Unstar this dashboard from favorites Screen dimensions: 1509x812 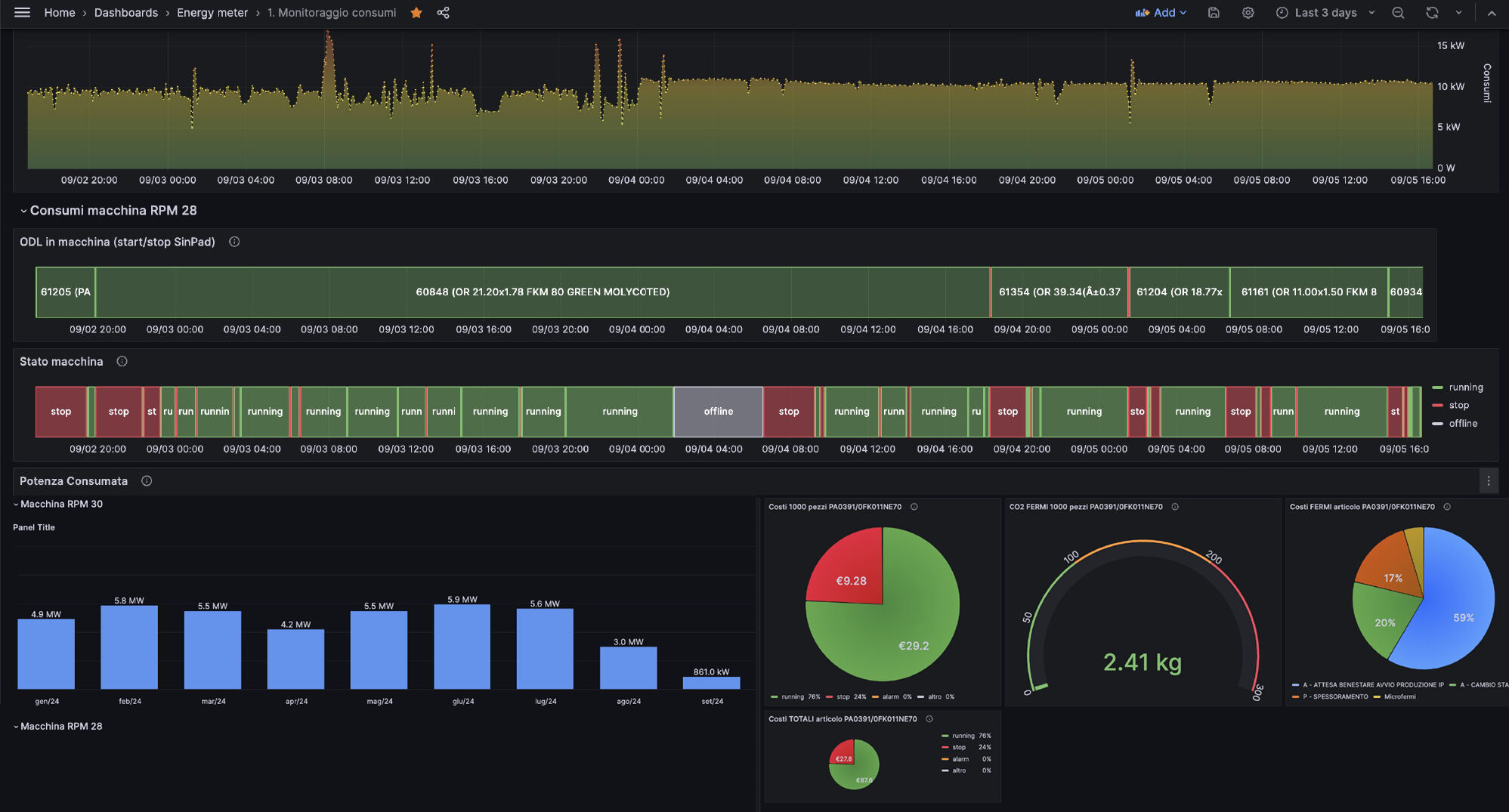click(416, 13)
